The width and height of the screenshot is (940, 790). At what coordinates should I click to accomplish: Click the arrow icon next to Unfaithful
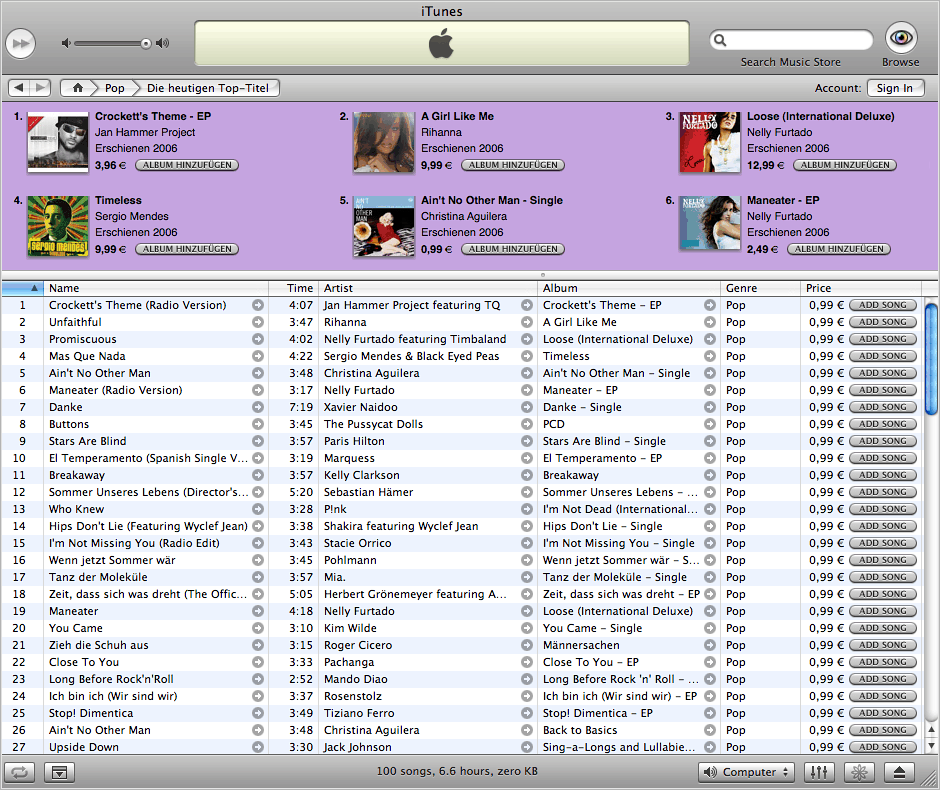pyautogui.click(x=258, y=322)
